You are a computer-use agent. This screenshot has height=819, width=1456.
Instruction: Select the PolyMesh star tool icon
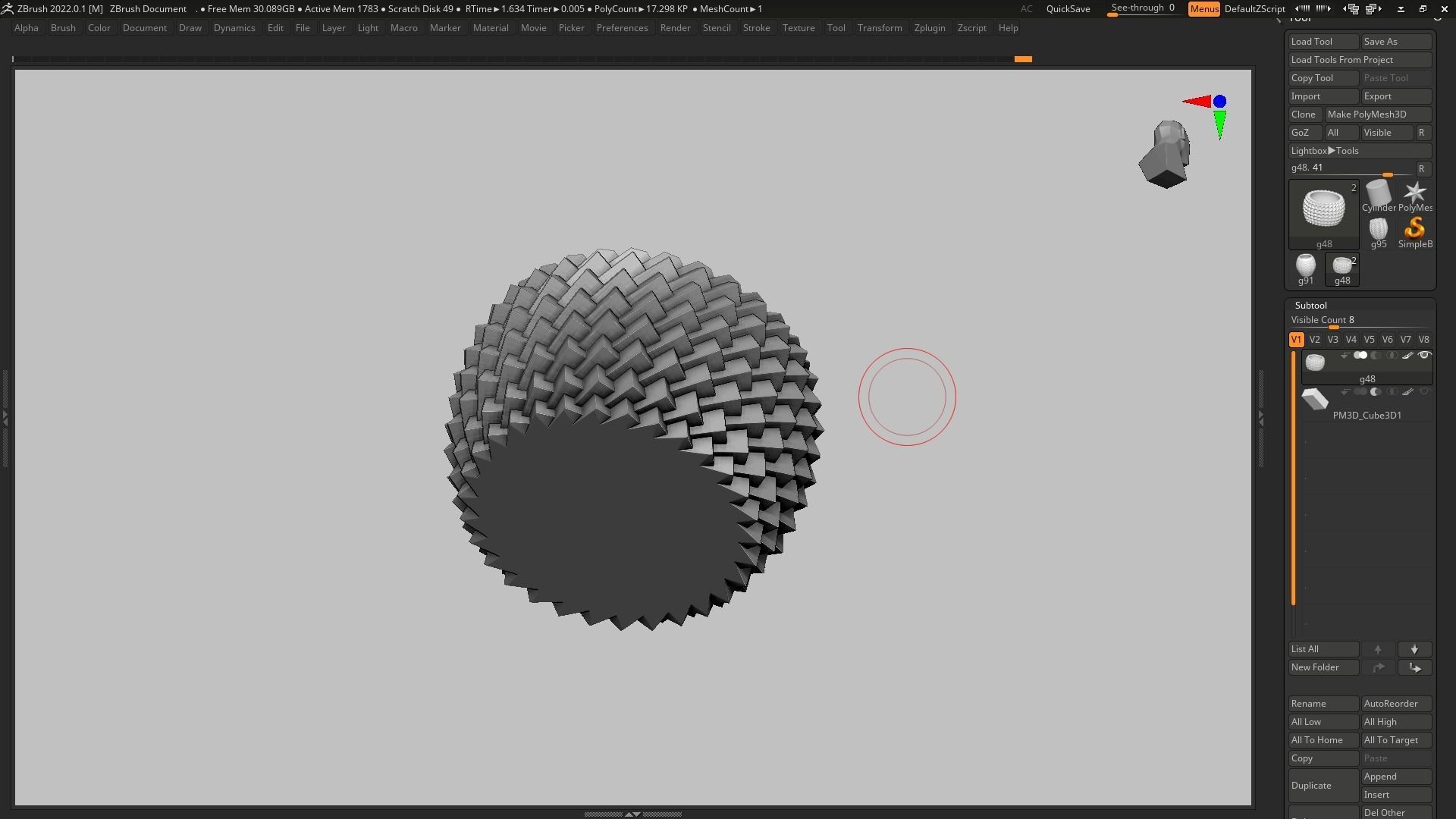tap(1414, 194)
